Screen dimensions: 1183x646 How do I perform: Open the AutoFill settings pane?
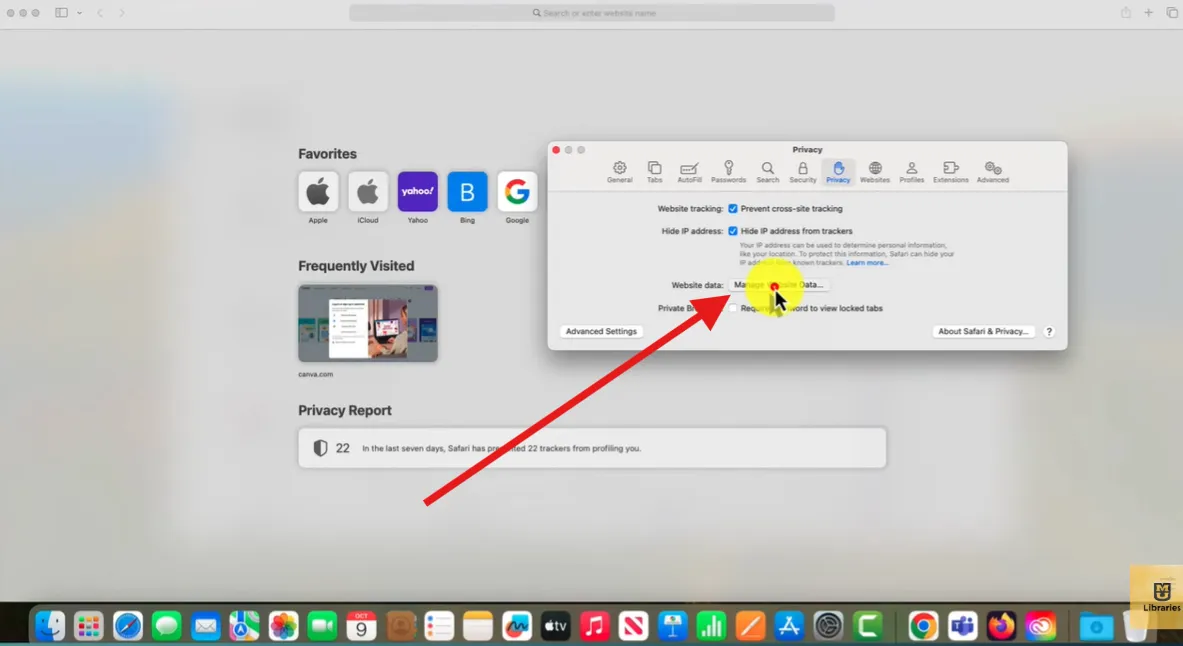(689, 171)
